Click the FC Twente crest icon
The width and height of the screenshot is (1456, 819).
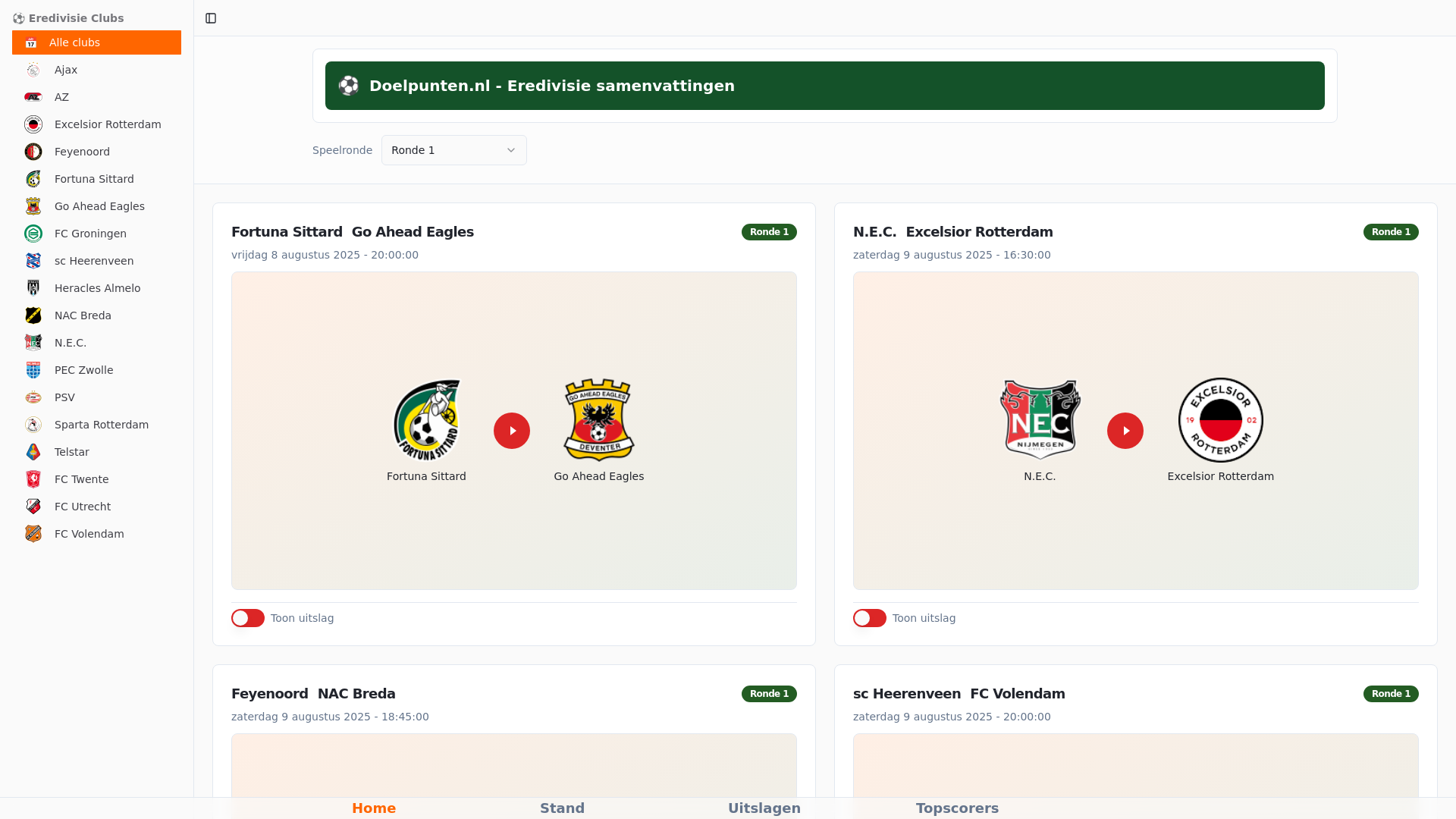(x=33, y=479)
